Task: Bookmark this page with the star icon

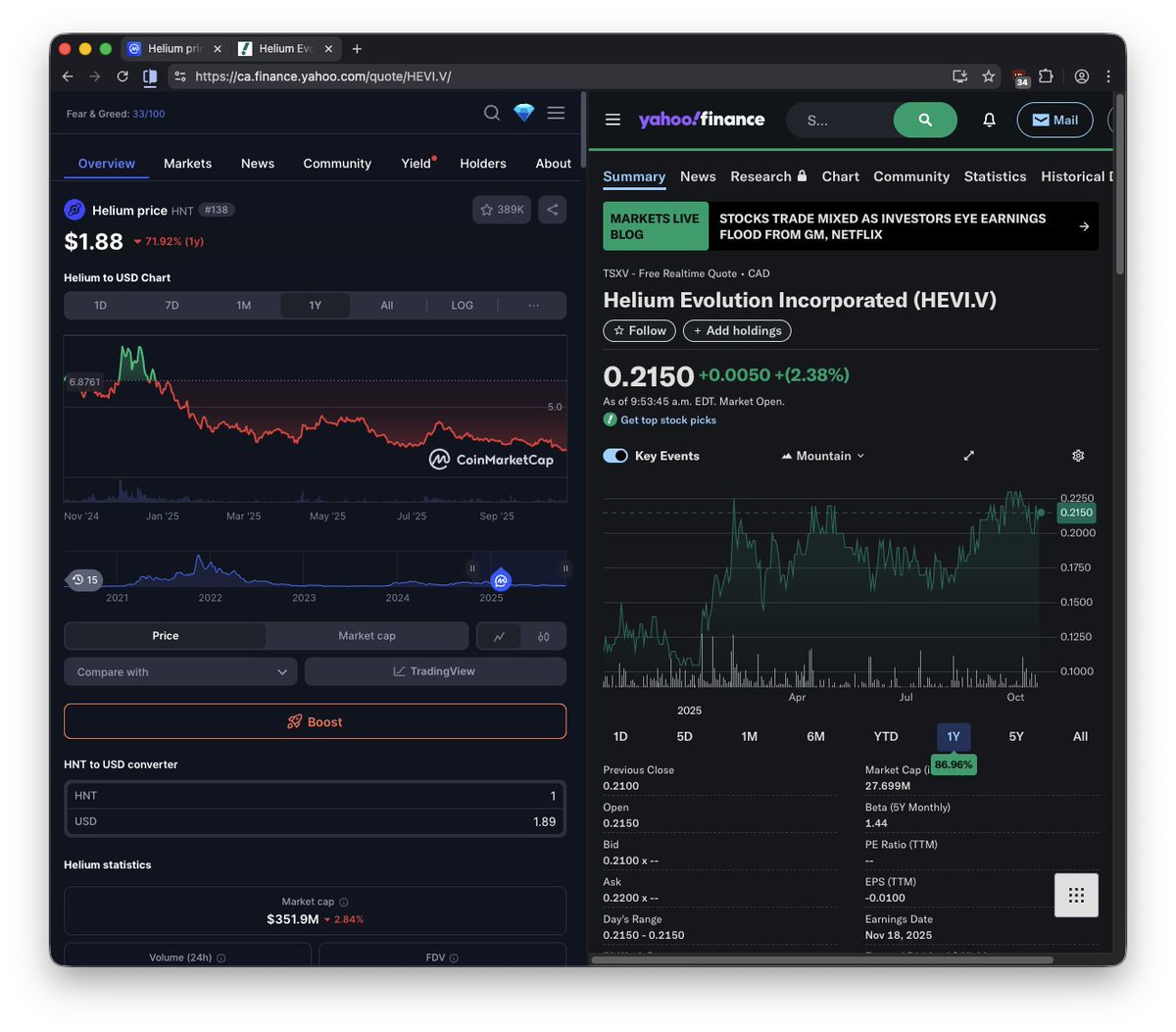Action: [x=989, y=76]
